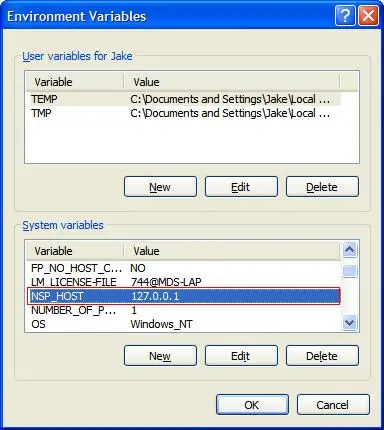Select the OS Windows_NT variable row
384x430 pixels.
pyautogui.click(x=185, y=324)
